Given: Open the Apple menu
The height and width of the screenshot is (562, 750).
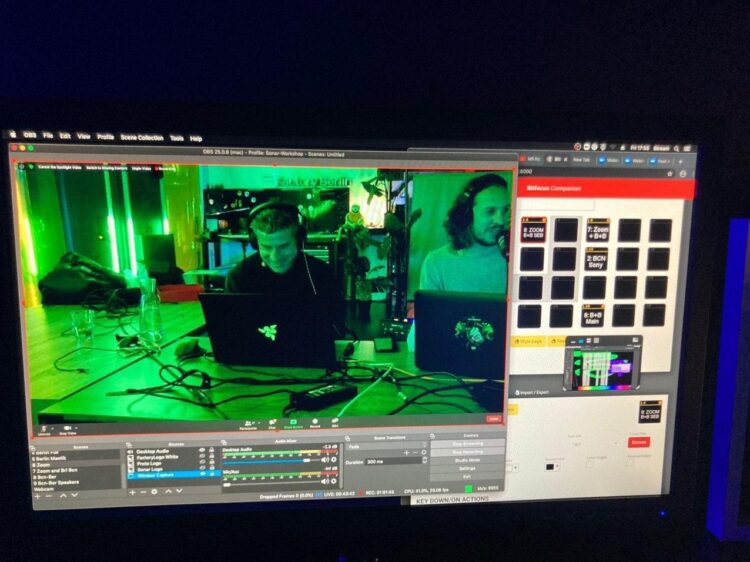Looking at the screenshot, I should pyautogui.click(x=13, y=134).
